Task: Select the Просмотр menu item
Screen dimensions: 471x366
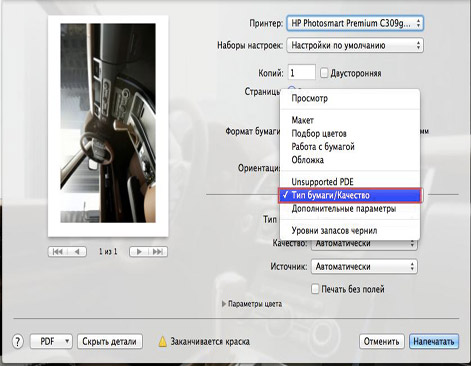Action: click(x=350, y=98)
